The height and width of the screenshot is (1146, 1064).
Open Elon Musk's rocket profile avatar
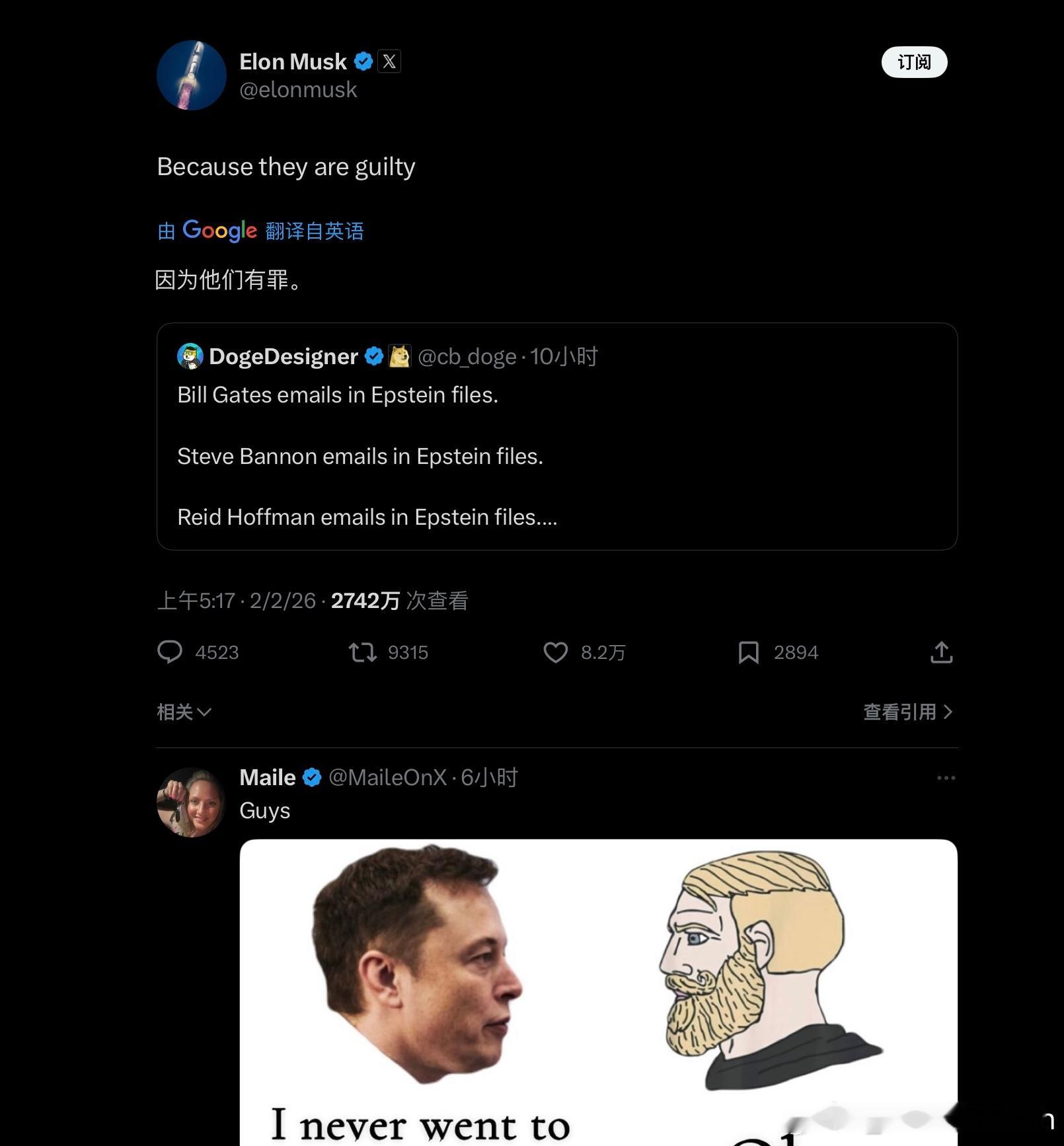coord(192,75)
